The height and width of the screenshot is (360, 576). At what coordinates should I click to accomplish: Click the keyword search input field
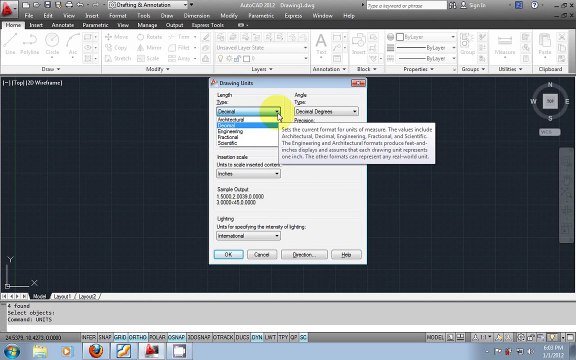406,6
